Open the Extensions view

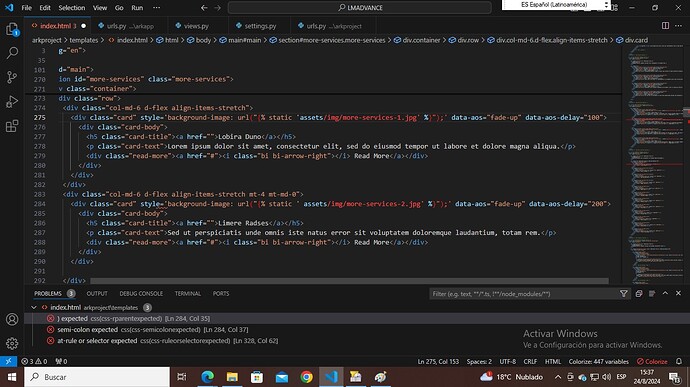point(12,126)
